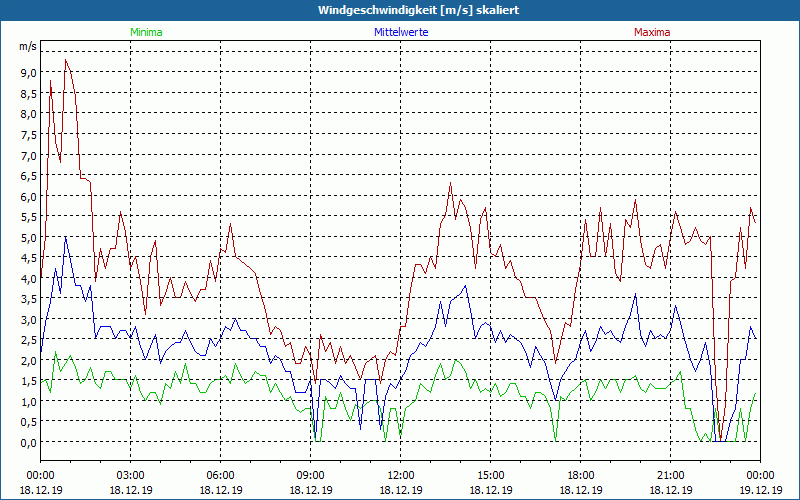
Task: Click the Windgeschwindigkeit chart title bar
Action: point(400,10)
